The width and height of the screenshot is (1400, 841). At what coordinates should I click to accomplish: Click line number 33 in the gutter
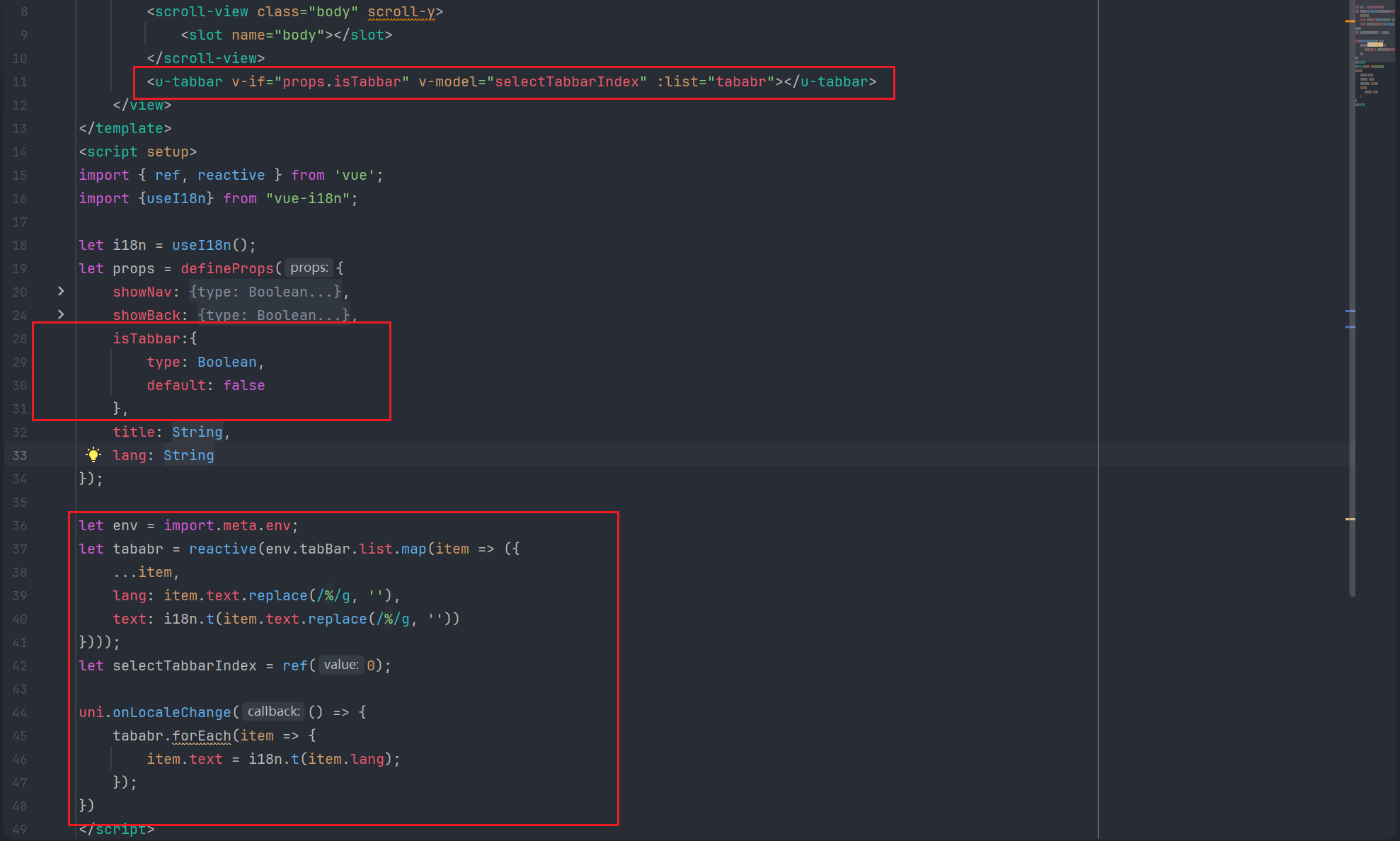(20, 456)
